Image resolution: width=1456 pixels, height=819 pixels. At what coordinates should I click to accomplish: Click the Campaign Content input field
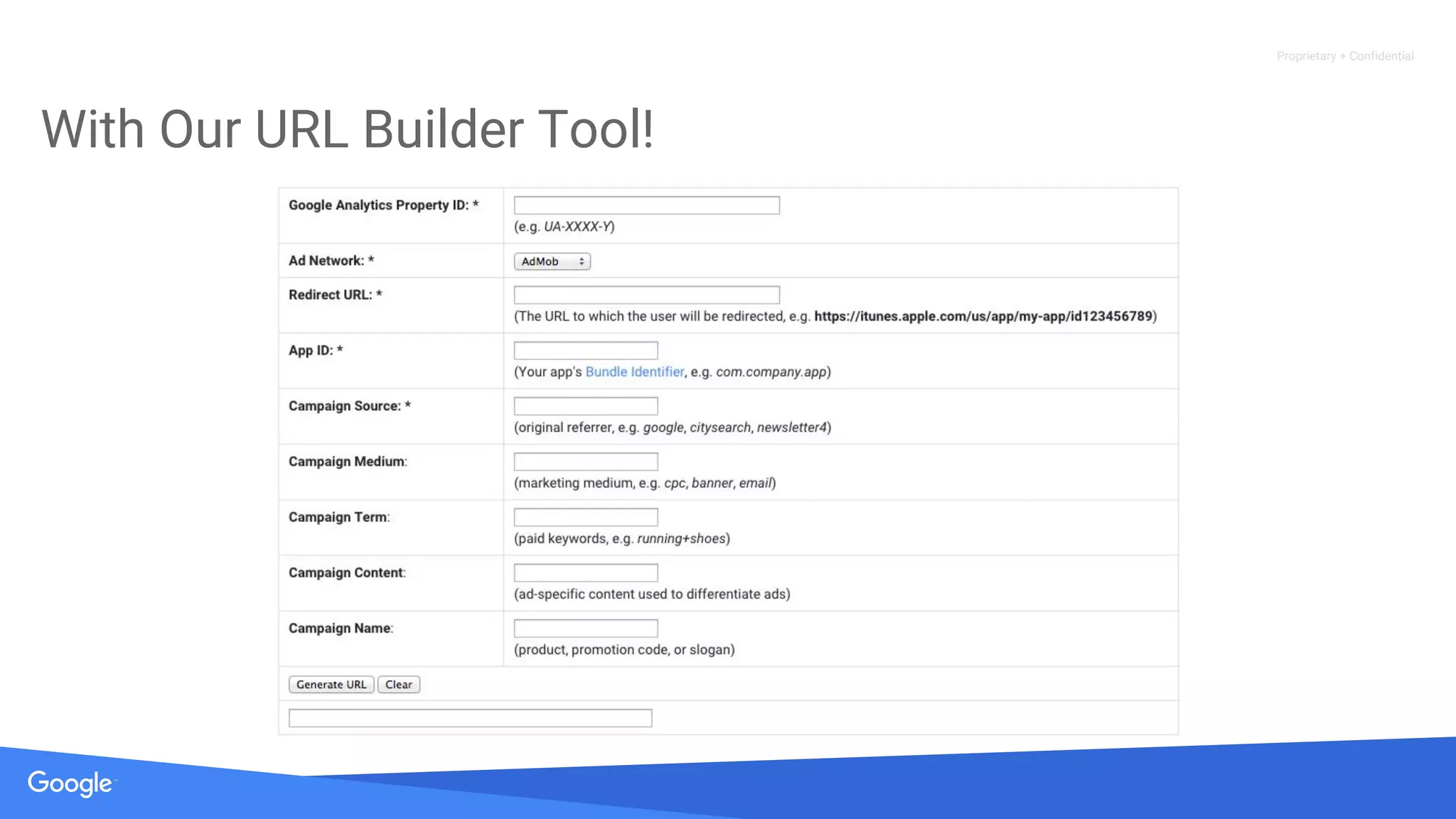click(x=586, y=572)
